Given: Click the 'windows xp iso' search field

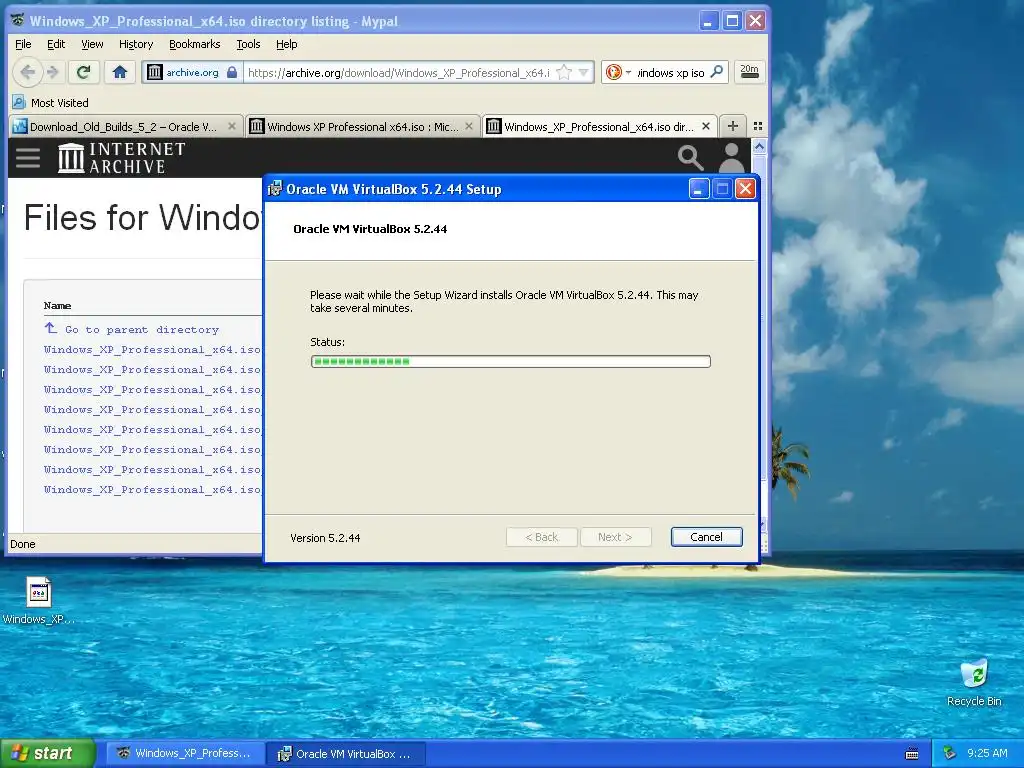Looking at the screenshot, I should click(671, 72).
